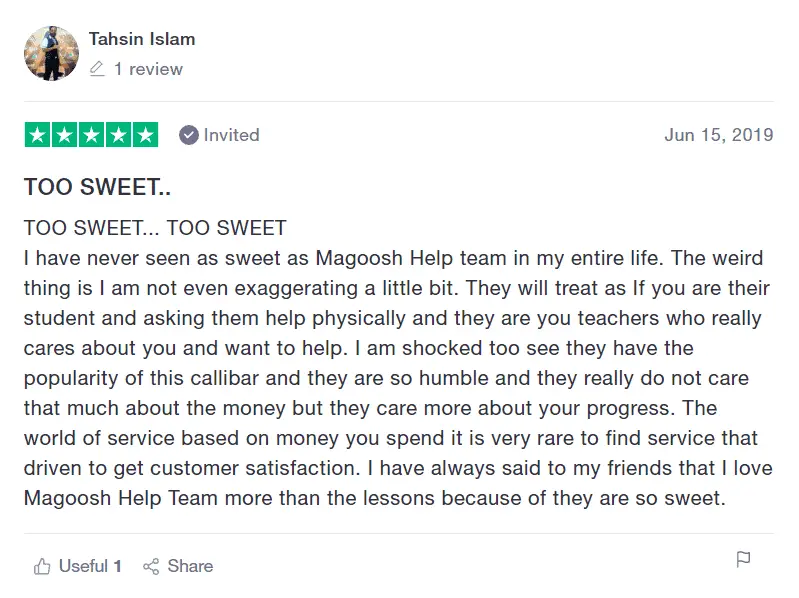Click the share network icon

[151, 566]
